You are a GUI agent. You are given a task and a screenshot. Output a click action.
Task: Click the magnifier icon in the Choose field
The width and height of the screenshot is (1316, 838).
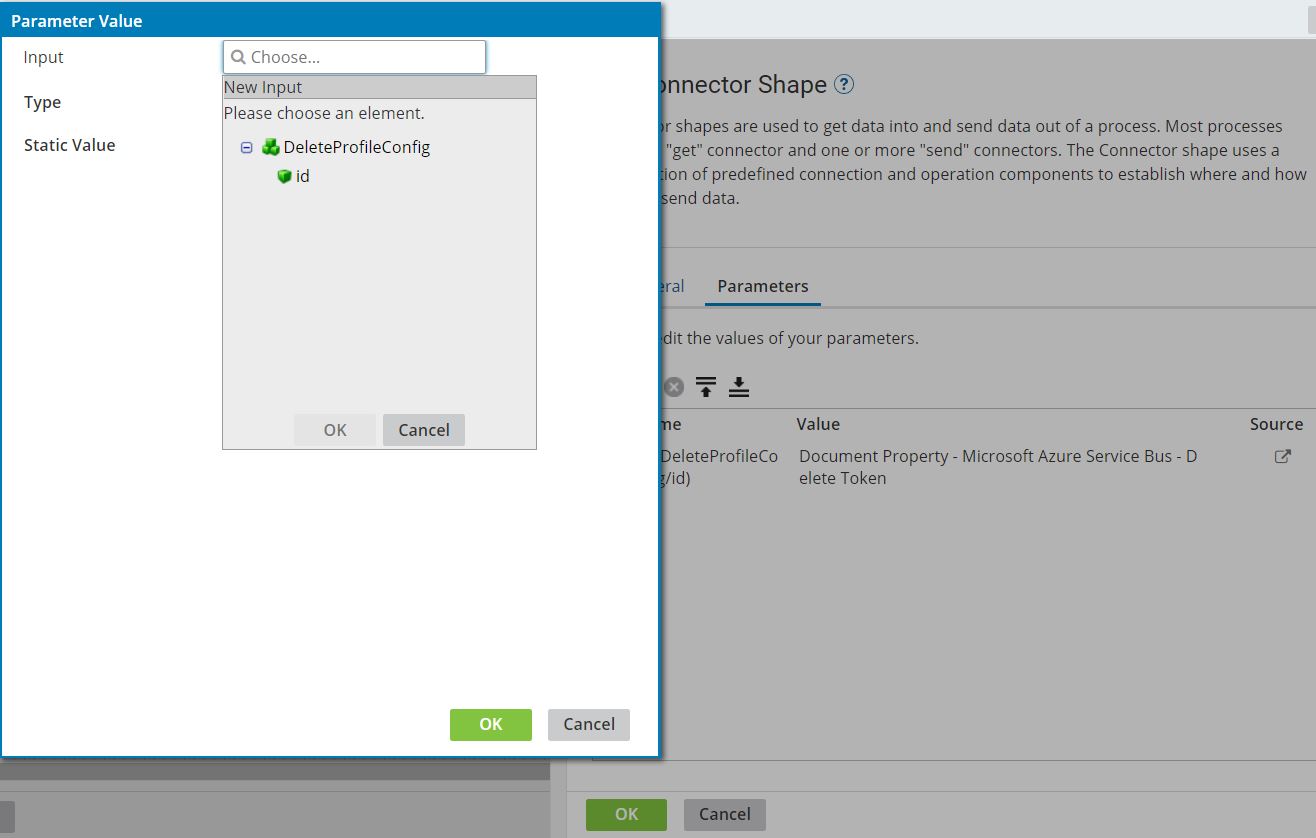point(237,57)
